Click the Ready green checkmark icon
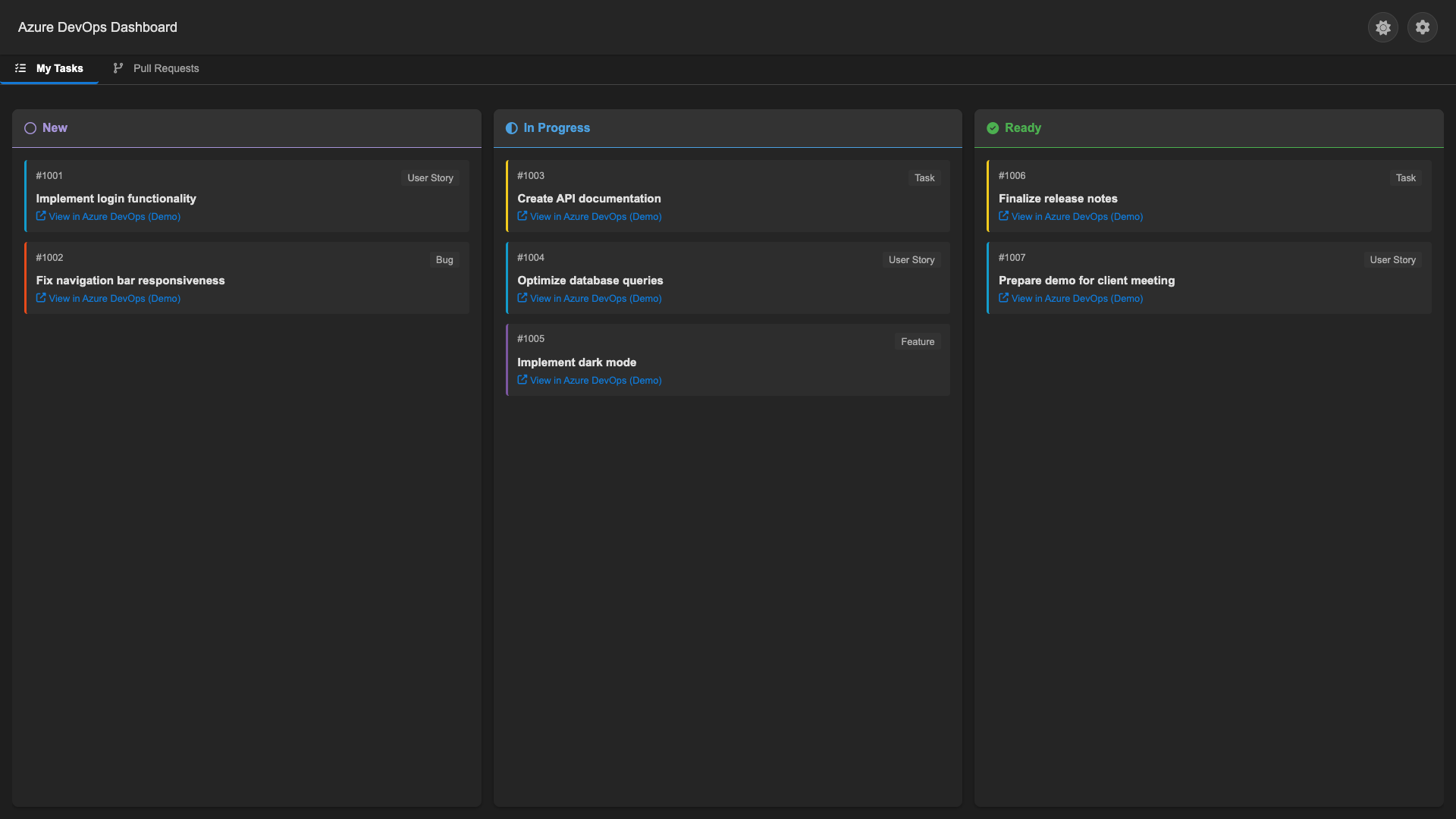 [x=993, y=128]
